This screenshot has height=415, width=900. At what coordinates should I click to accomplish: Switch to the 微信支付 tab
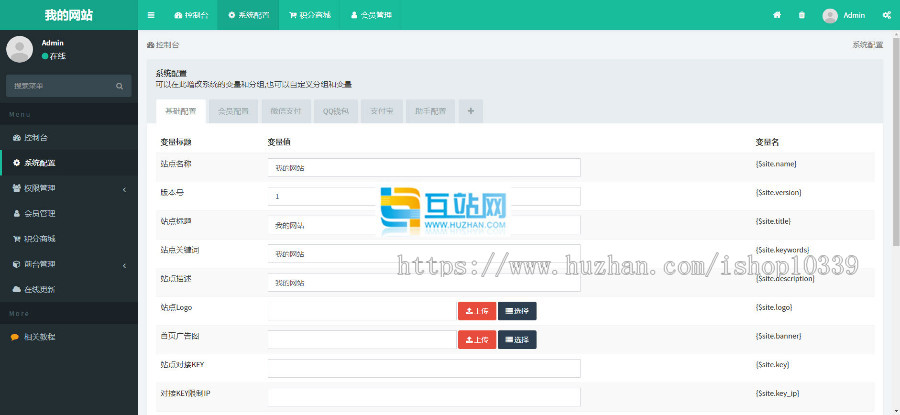click(286, 111)
